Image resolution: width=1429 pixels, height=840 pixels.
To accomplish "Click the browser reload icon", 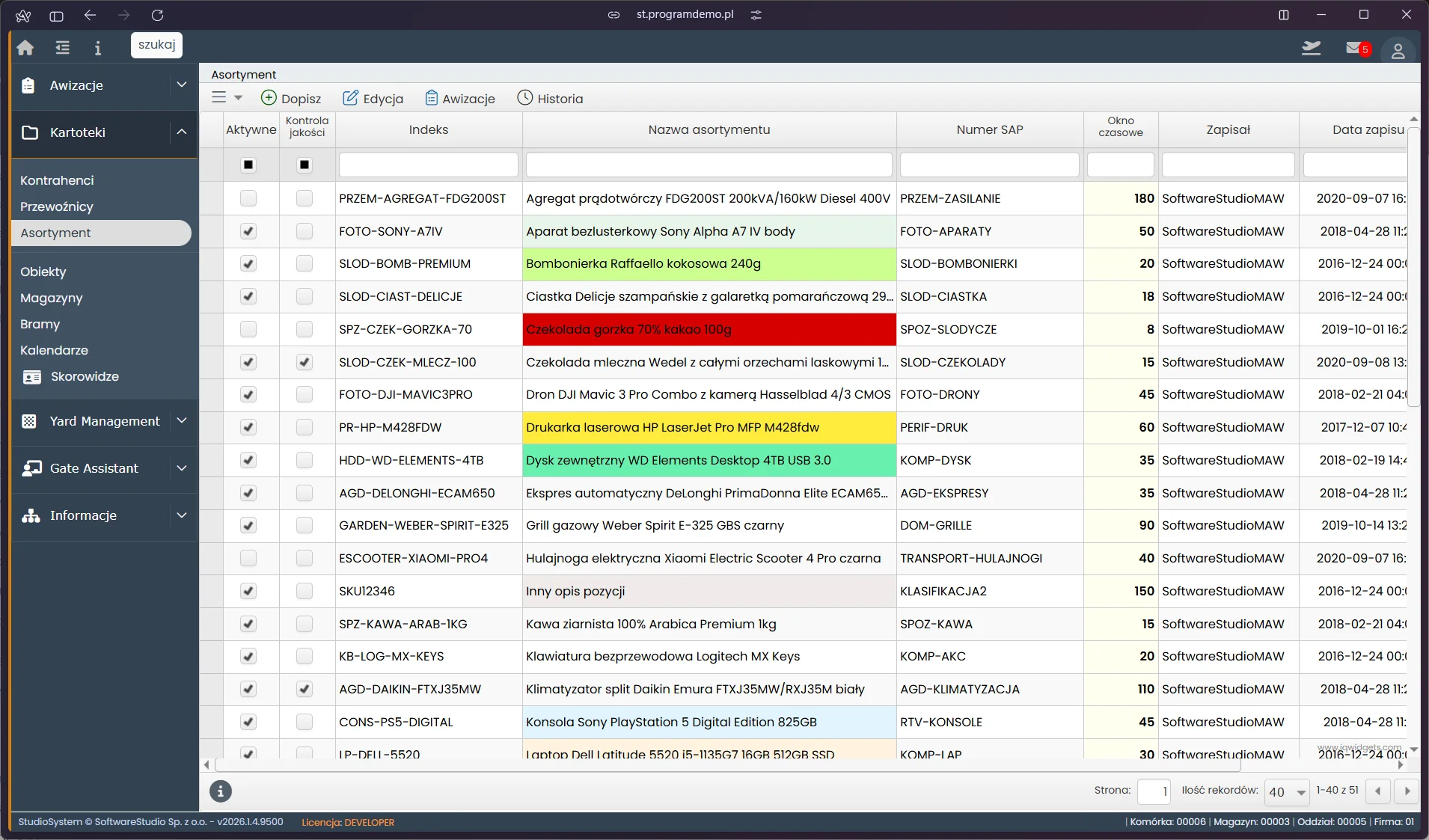I will (157, 15).
